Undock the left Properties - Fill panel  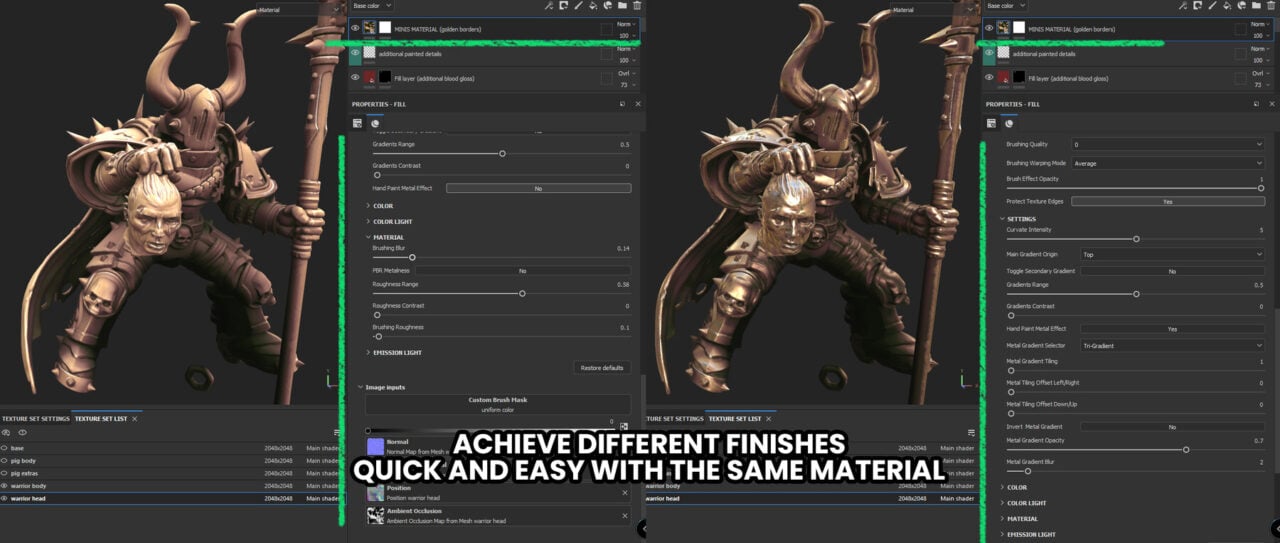coord(622,104)
